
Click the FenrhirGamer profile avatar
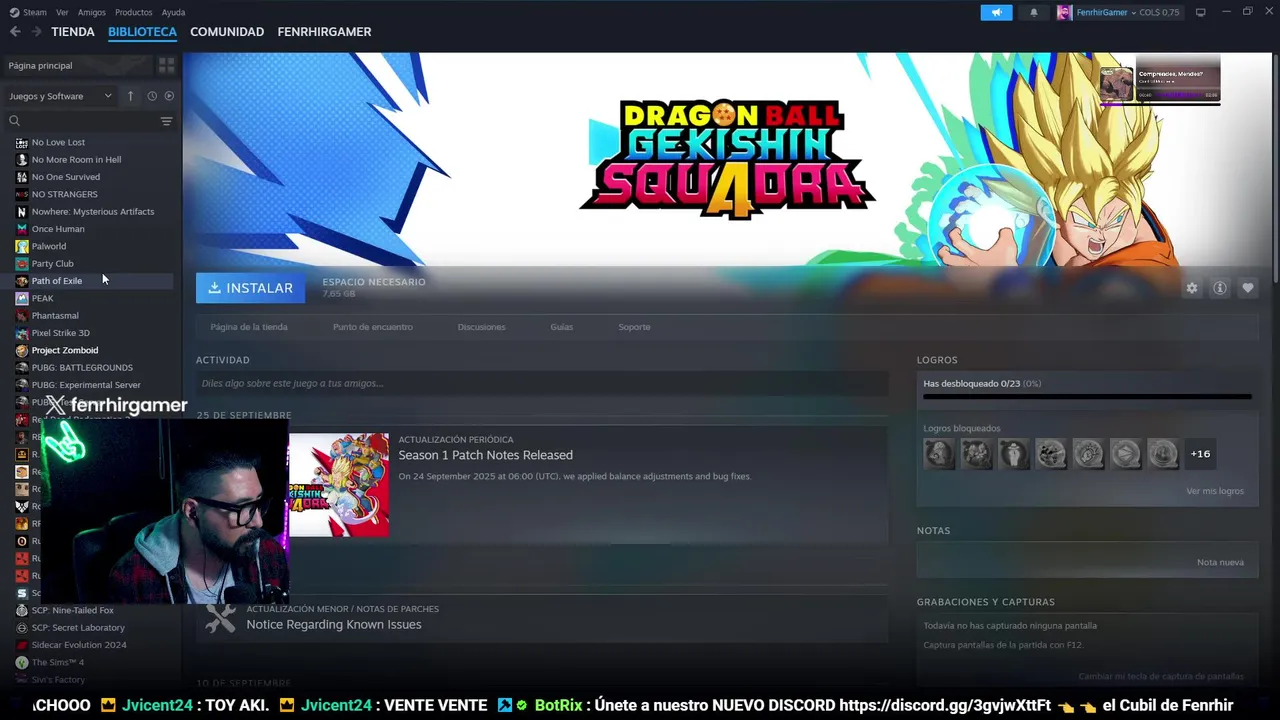pyautogui.click(x=1064, y=12)
